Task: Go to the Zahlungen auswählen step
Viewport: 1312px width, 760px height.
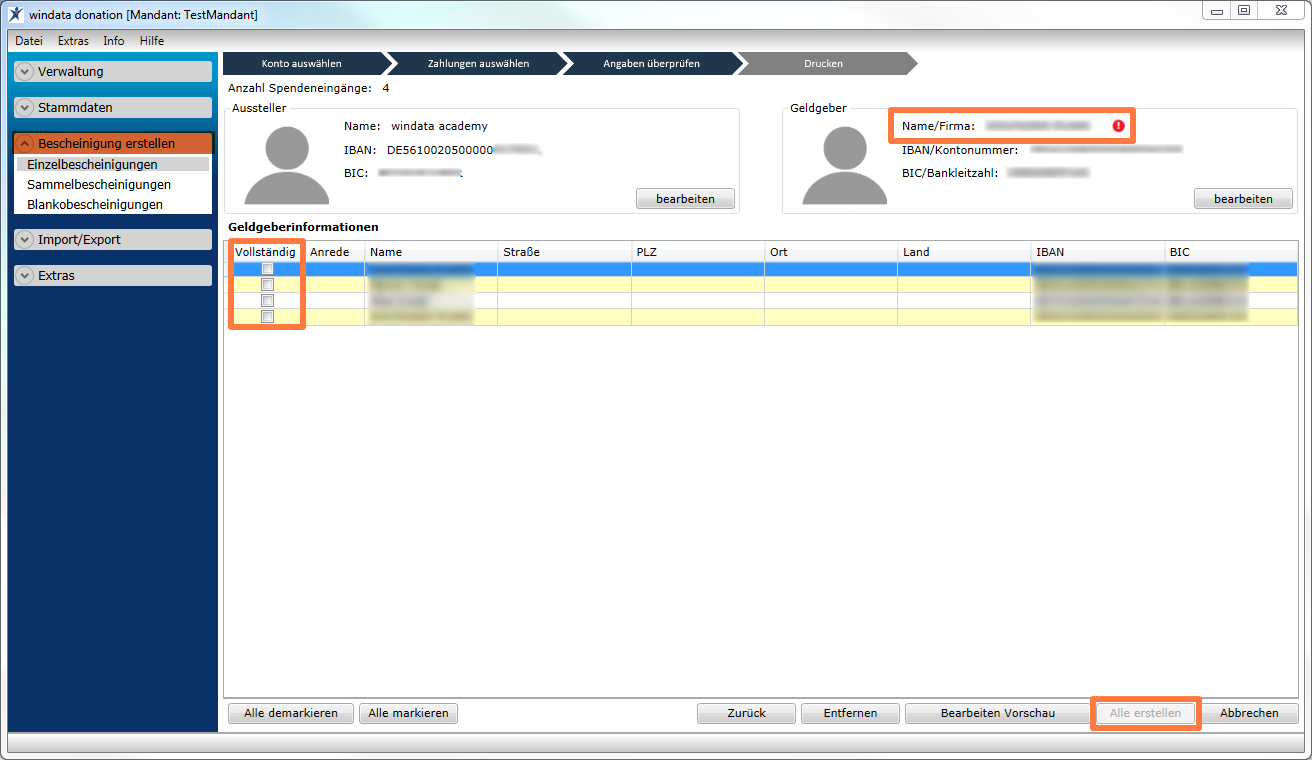Action: click(x=478, y=63)
